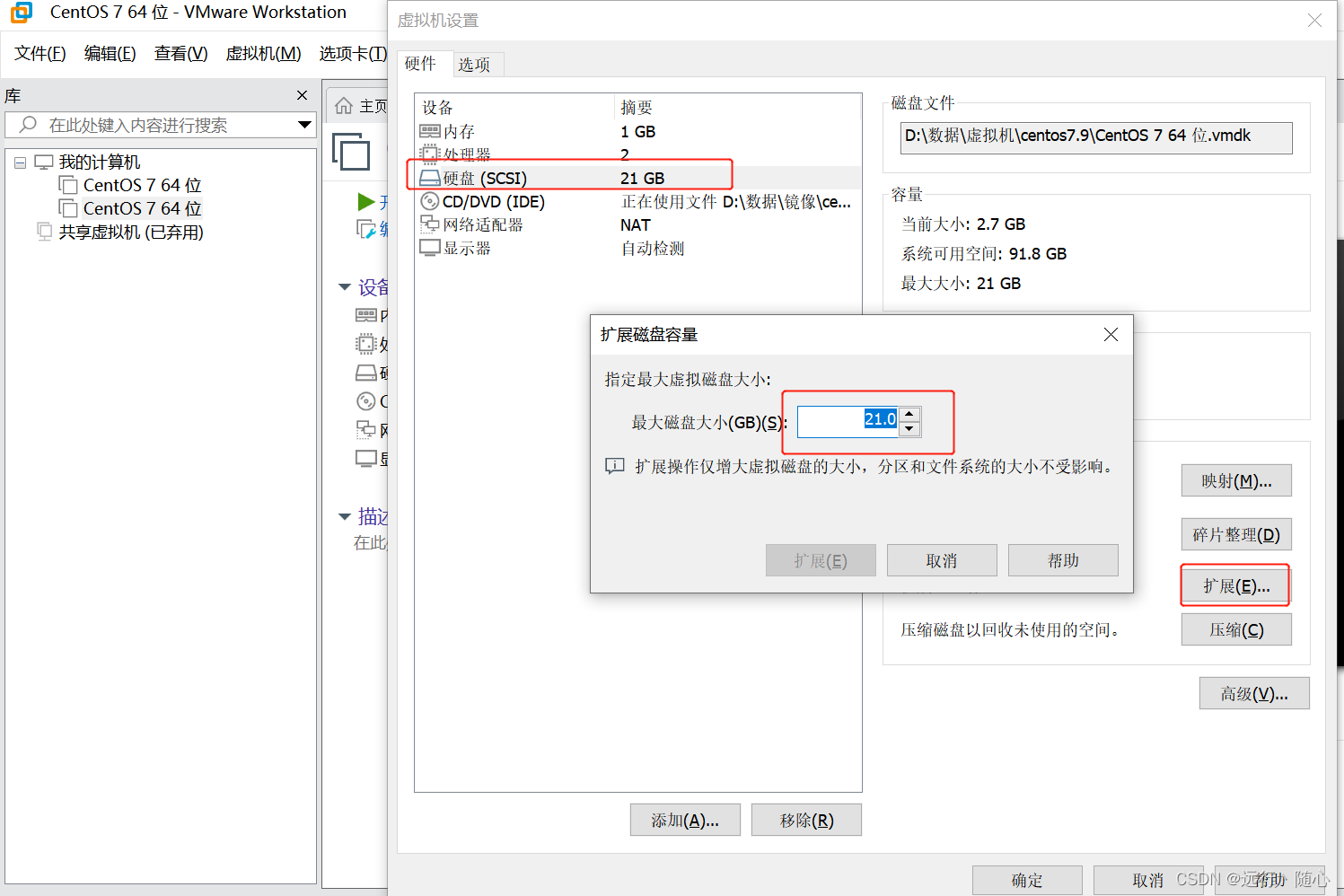Viewport: 1344px width, 896px height.
Task: Click Help (帮助) in Expand Disk dialog
Action: [1063, 560]
